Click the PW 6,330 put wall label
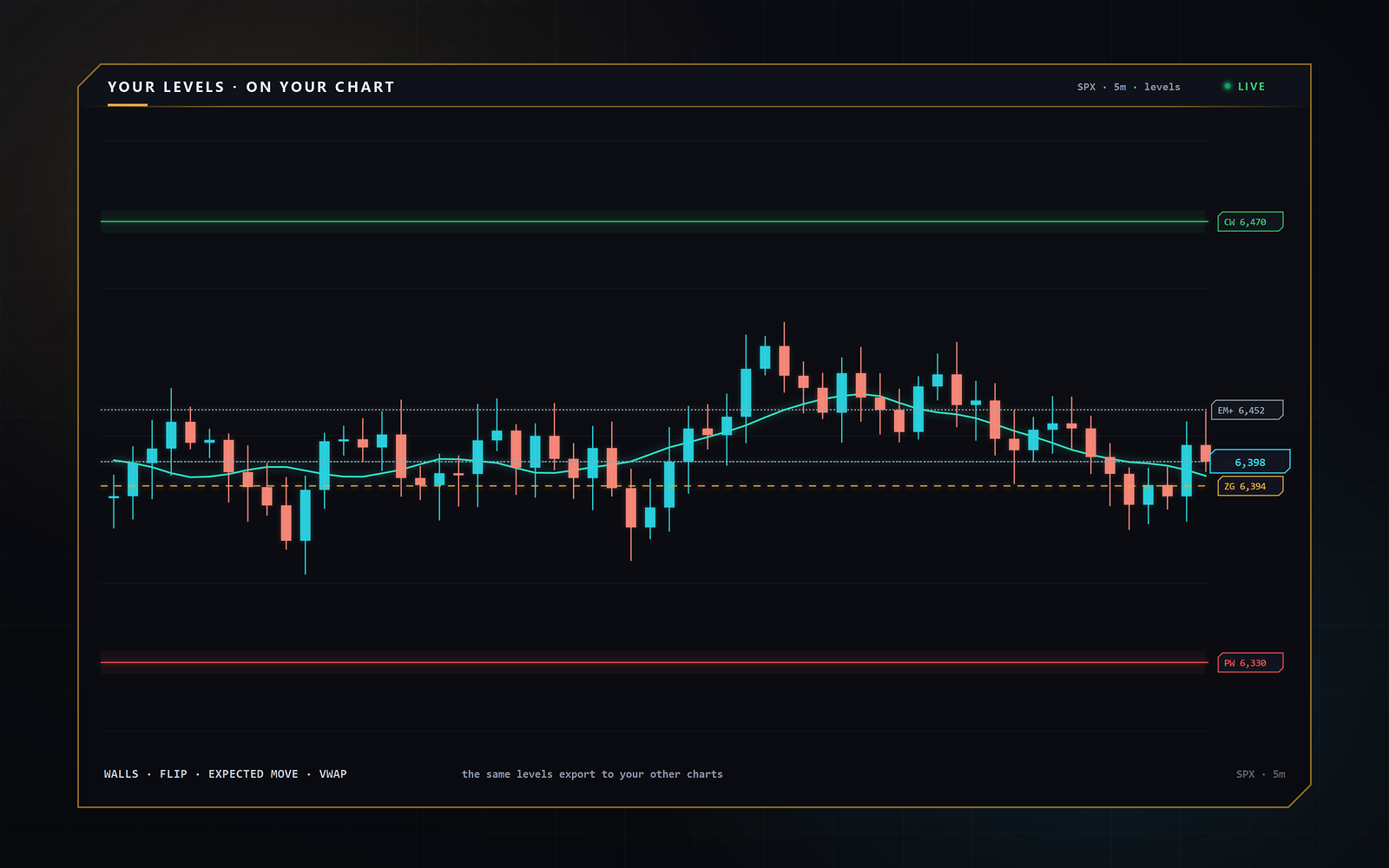This screenshot has height=868, width=1389. [1250, 663]
